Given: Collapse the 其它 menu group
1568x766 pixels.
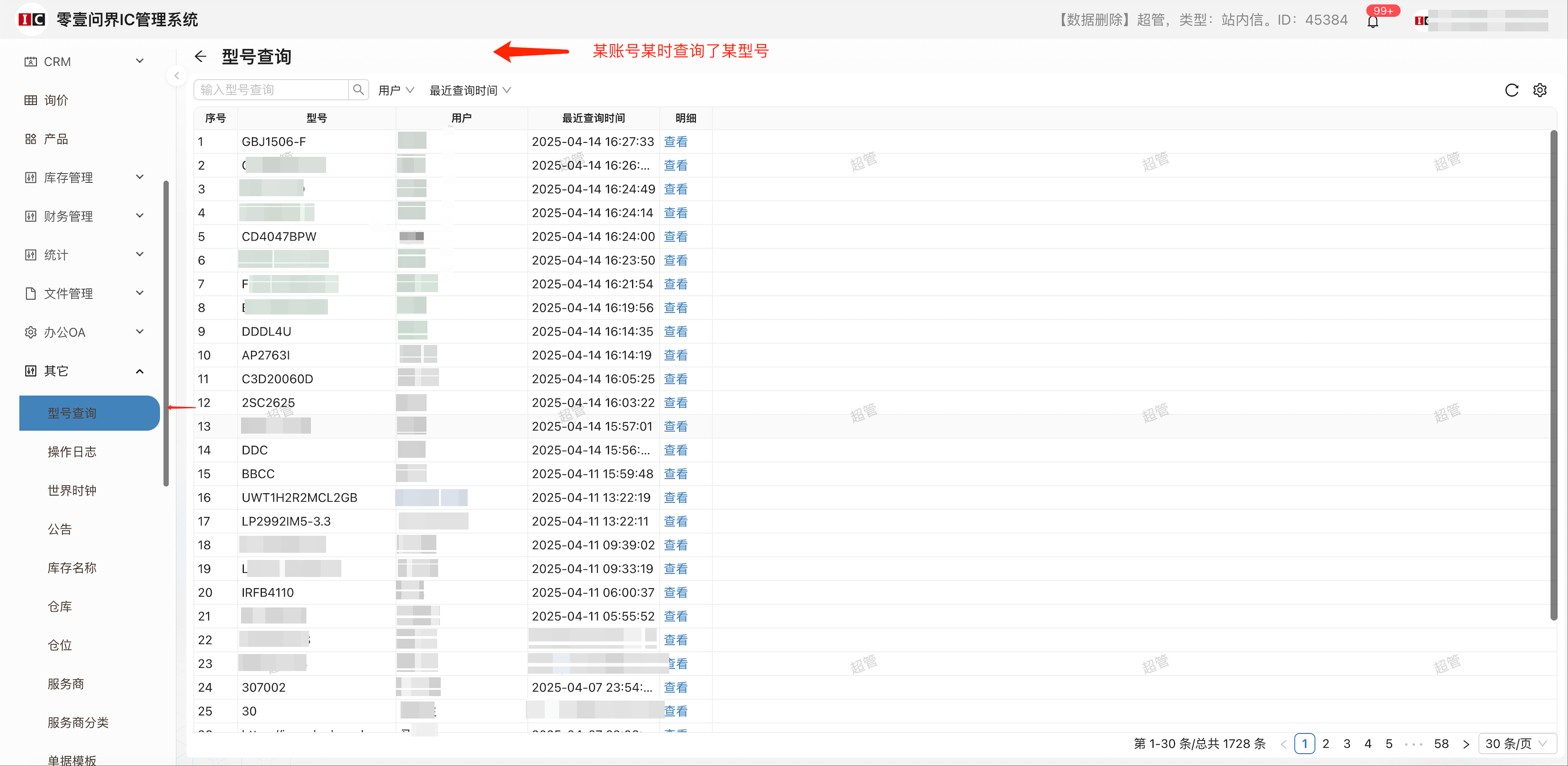Looking at the screenshot, I should [139, 371].
